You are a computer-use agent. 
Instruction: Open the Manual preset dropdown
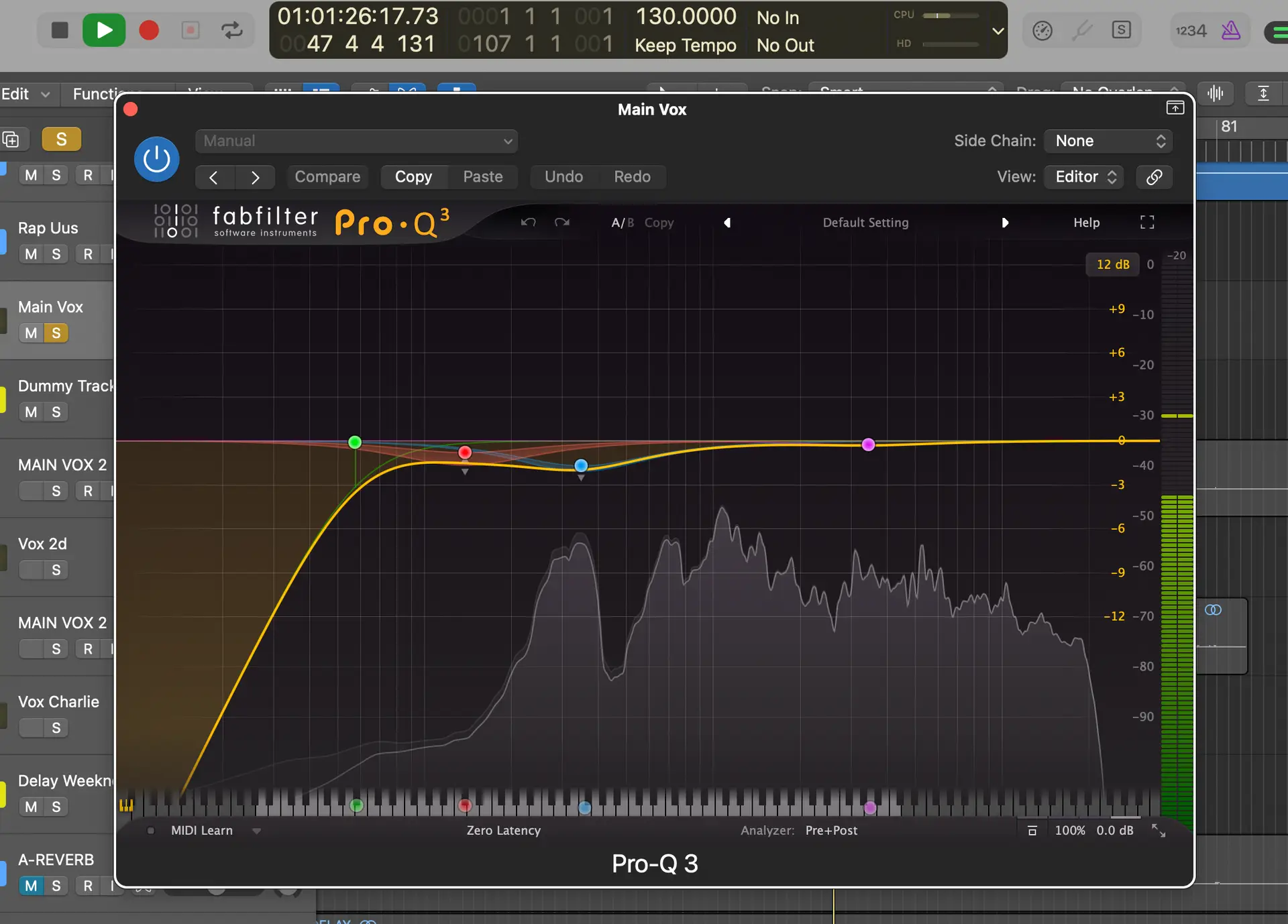(x=357, y=141)
